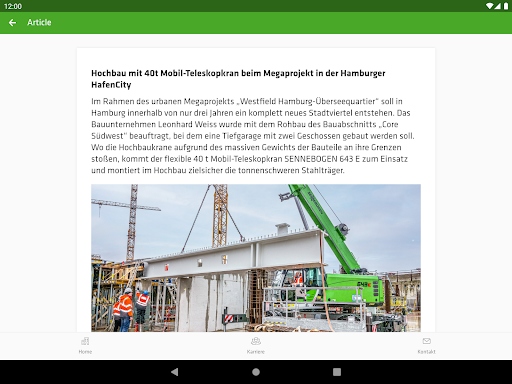The height and width of the screenshot is (384, 512).
Task: Click the Hochbau mit 40t Mobil-Teleskopkran headline
Action: (x=238, y=79)
